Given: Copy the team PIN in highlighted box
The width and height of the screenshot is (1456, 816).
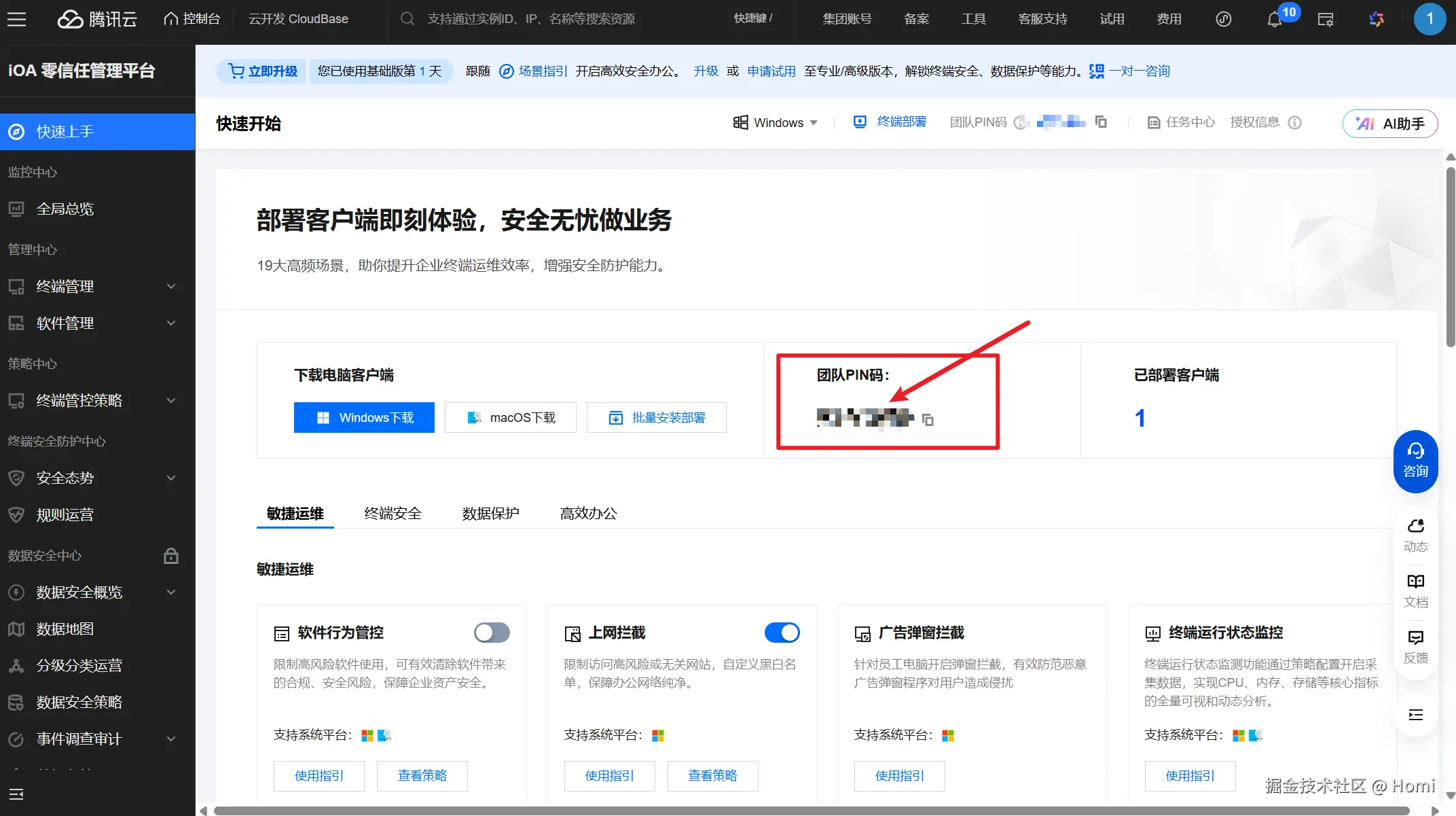Looking at the screenshot, I should [x=928, y=420].
